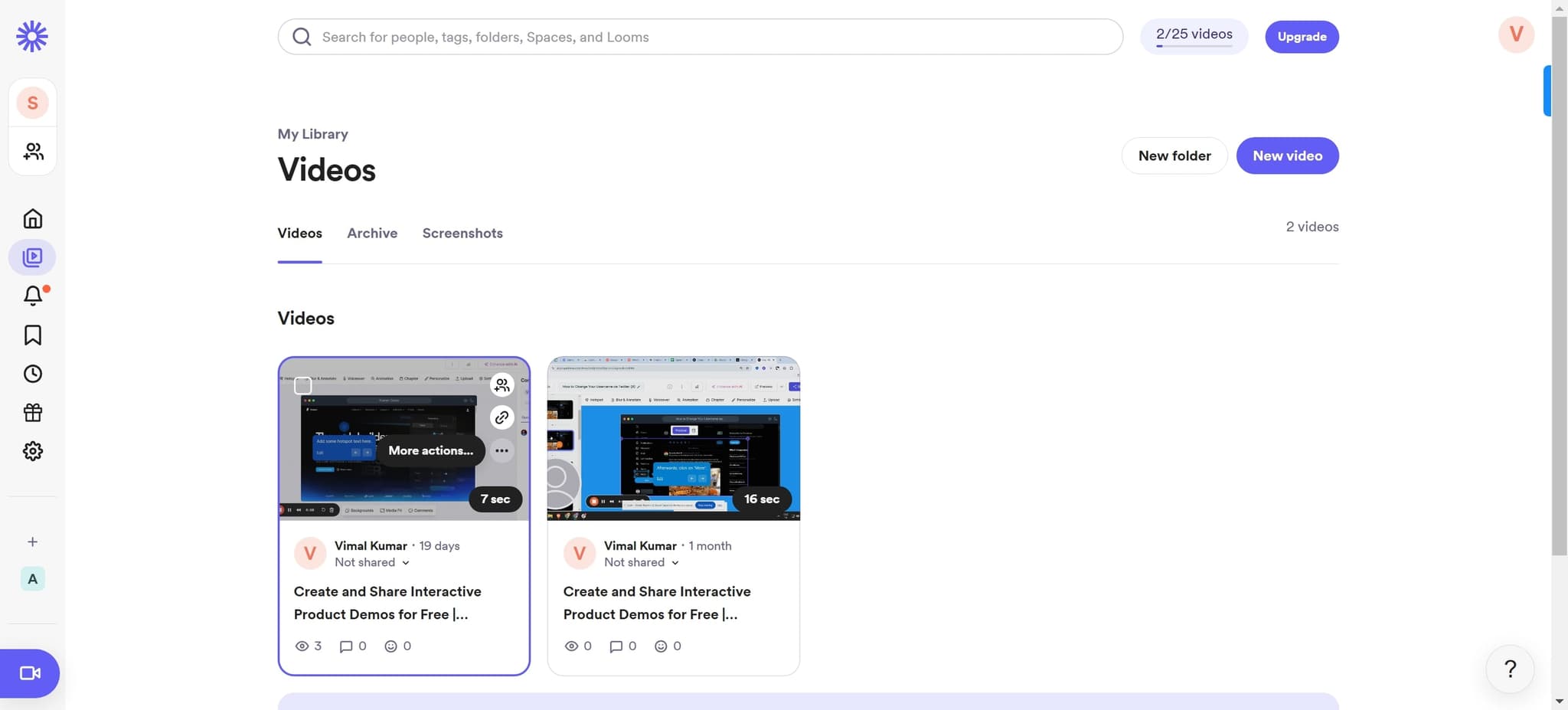Copy the link of the first video
Screen dimensions: 1568x710
[501, 417]
